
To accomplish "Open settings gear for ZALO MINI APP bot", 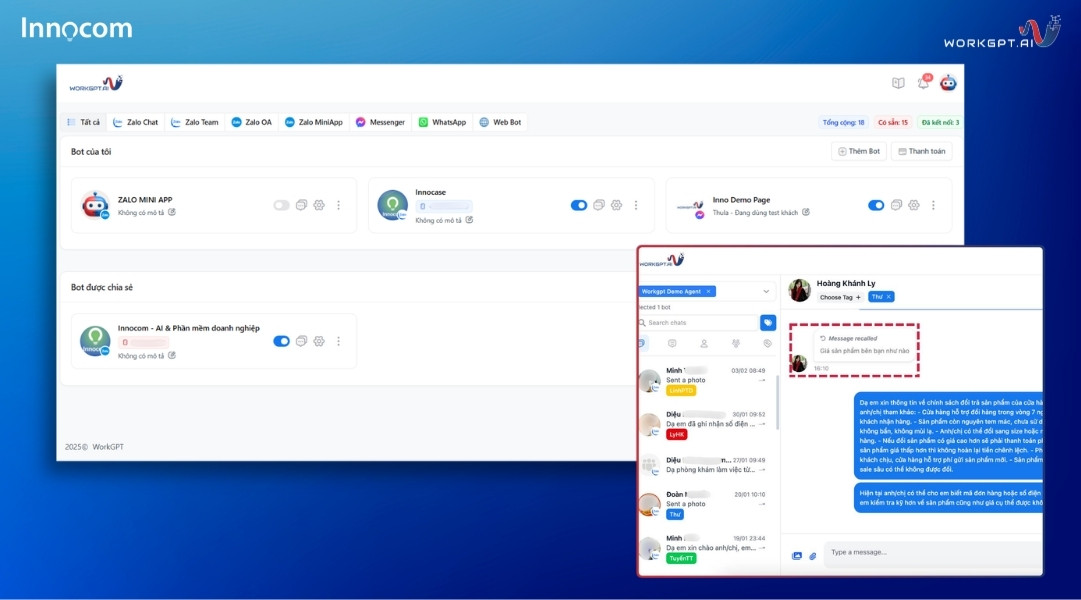I will tap(319, 205).
